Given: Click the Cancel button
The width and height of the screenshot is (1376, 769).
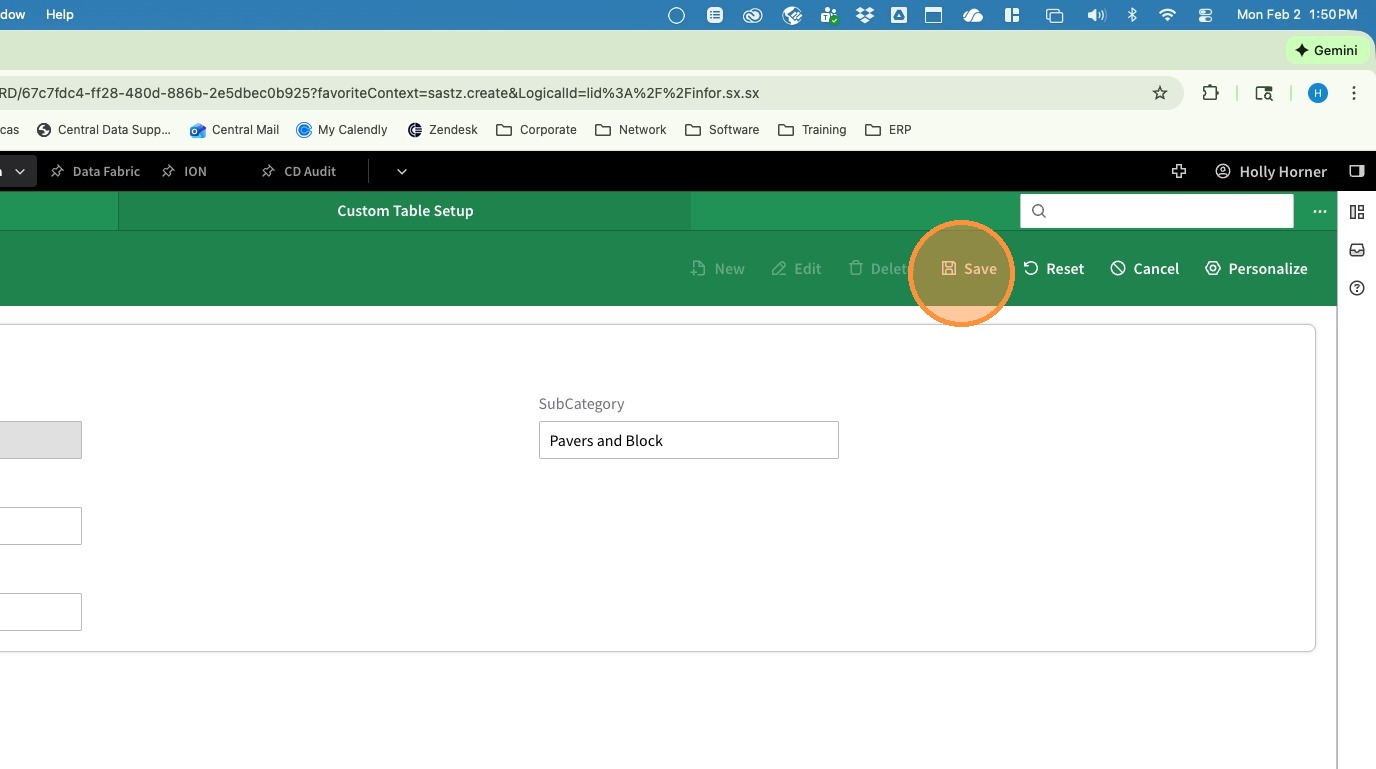Looking at the screenshot, I should click(1145, 268).
